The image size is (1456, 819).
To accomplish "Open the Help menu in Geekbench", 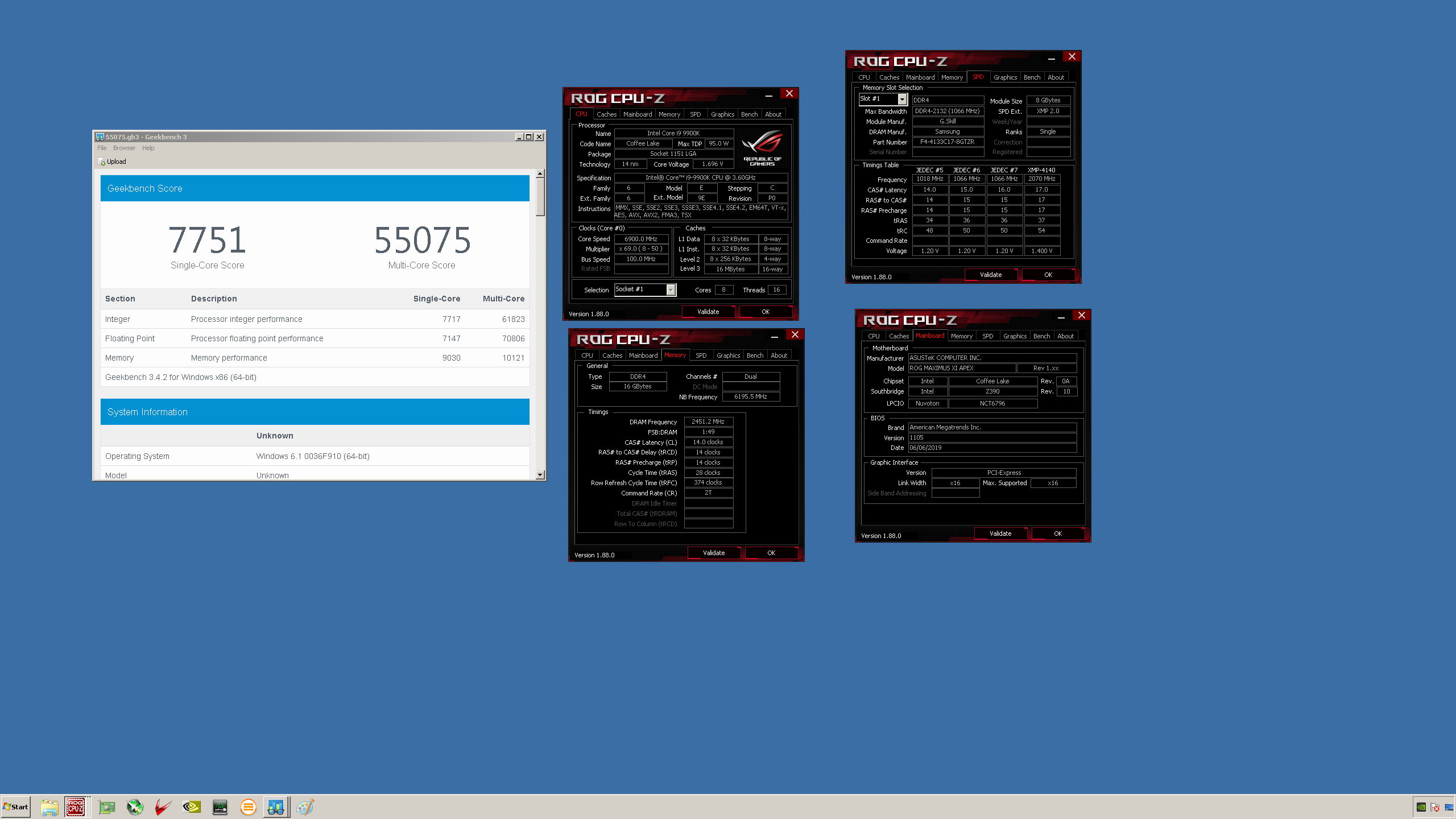I will pyautogui.click(x=148, y=148).
